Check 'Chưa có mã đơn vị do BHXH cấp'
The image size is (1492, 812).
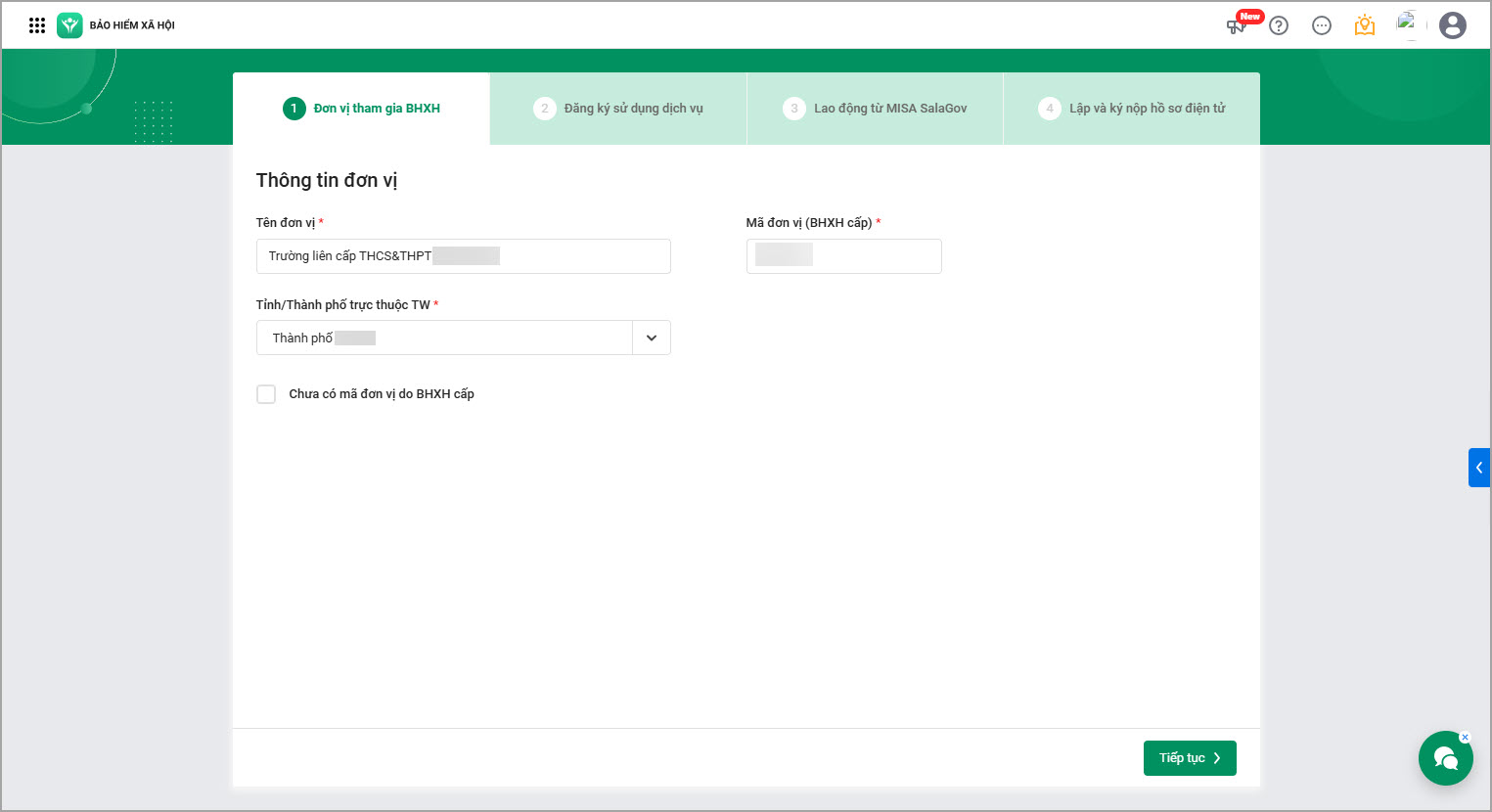coord(266,394)
